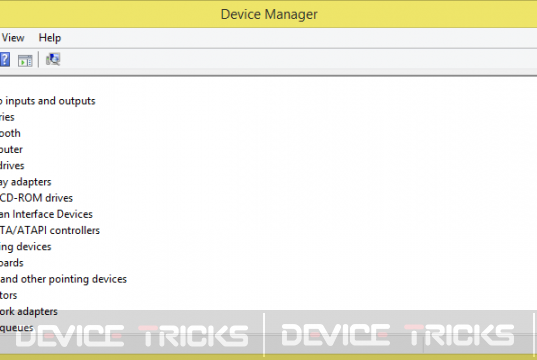Select the Human Interface Devices category

(46, 214)
